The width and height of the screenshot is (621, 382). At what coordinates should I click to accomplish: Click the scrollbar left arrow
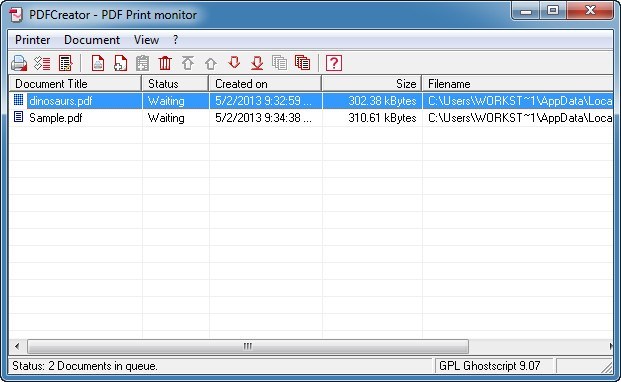point(17,346)
